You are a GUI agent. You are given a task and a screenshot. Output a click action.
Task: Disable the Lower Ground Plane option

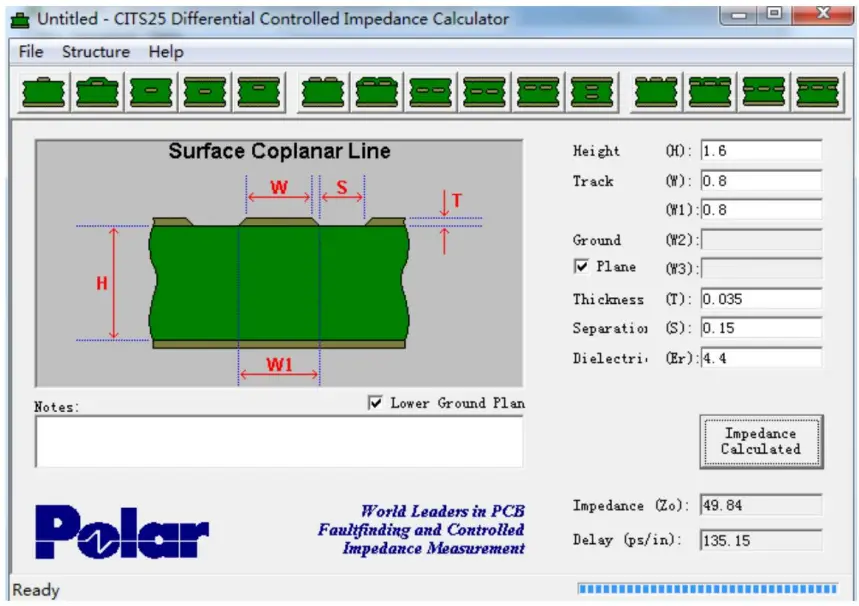pyautogui.click(x=376, y=403)
